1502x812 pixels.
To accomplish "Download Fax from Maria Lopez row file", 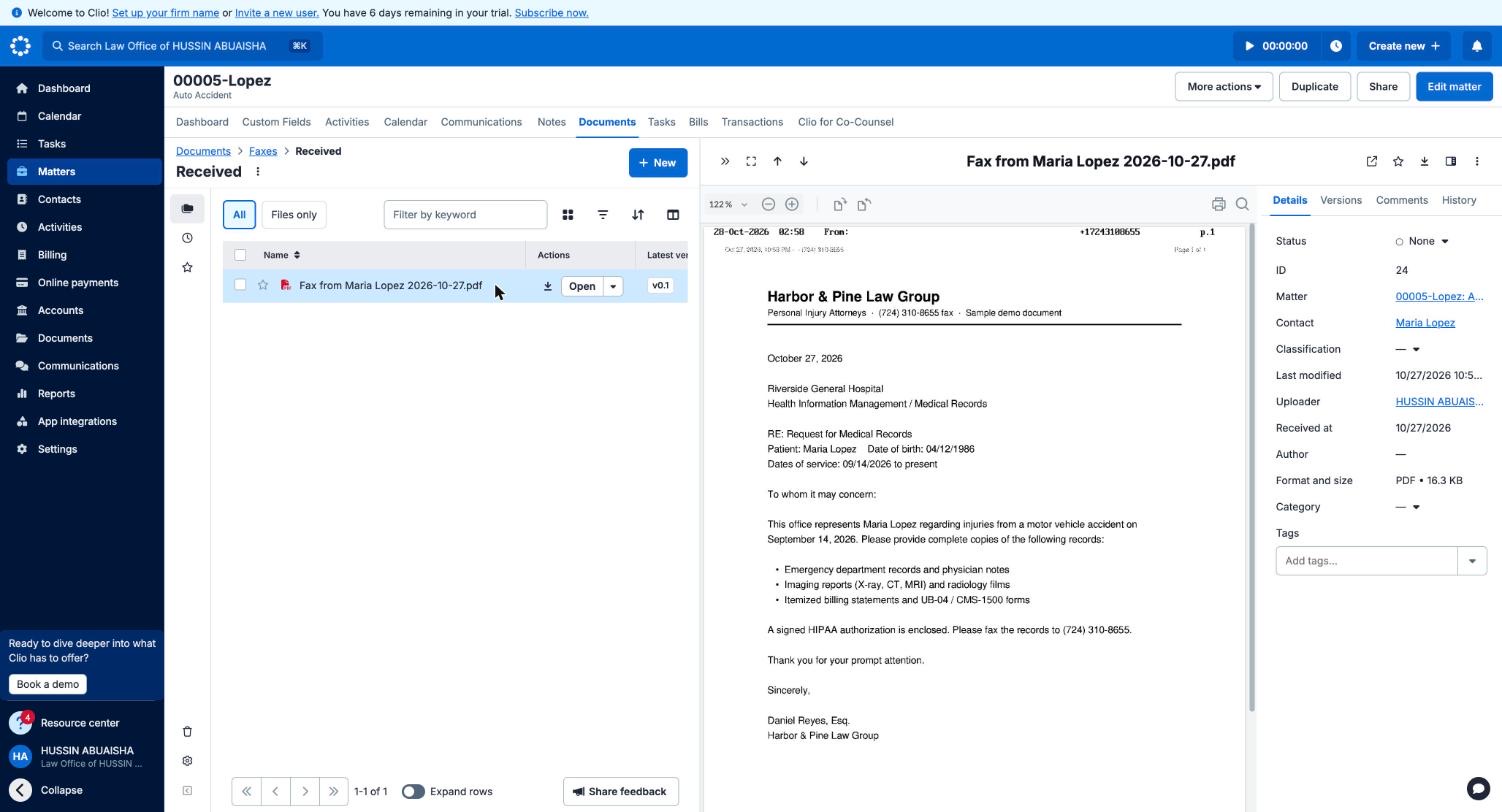I will tap(548, 286).
